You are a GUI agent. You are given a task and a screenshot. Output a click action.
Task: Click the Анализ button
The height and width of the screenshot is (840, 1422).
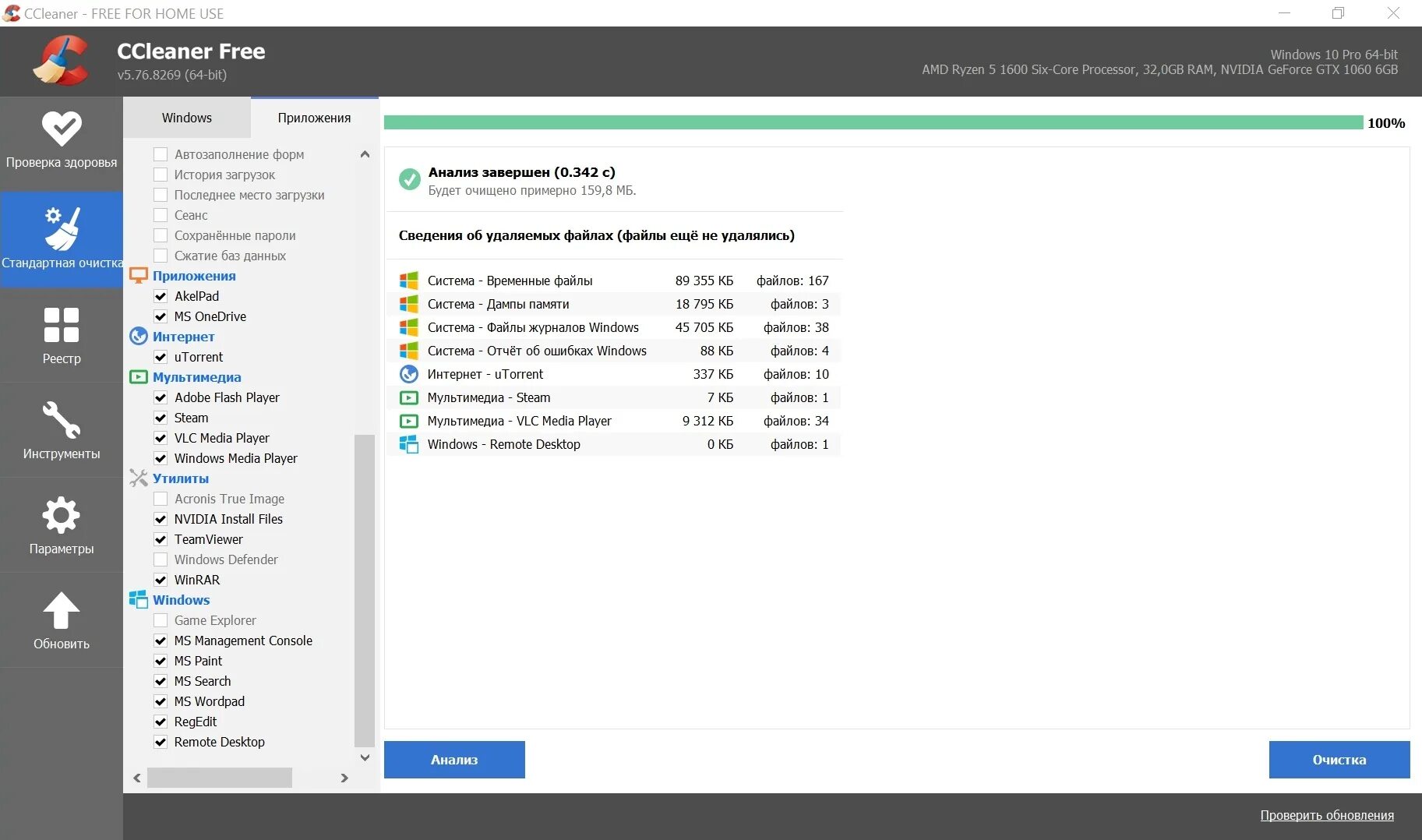[454, 760]
